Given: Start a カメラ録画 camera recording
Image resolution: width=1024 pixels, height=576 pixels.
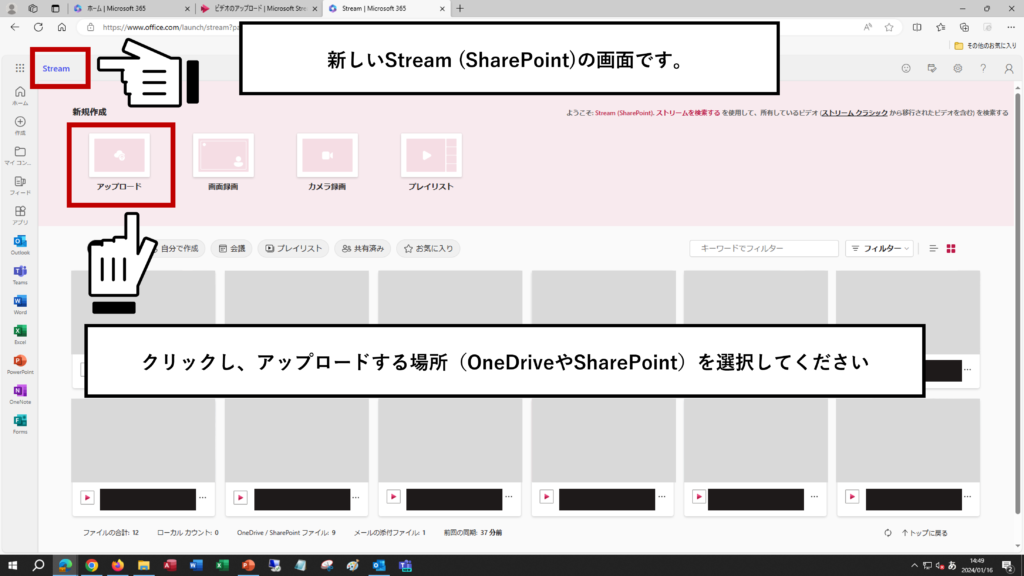Looking at the screenshot, I should click(x=327, y=163).
